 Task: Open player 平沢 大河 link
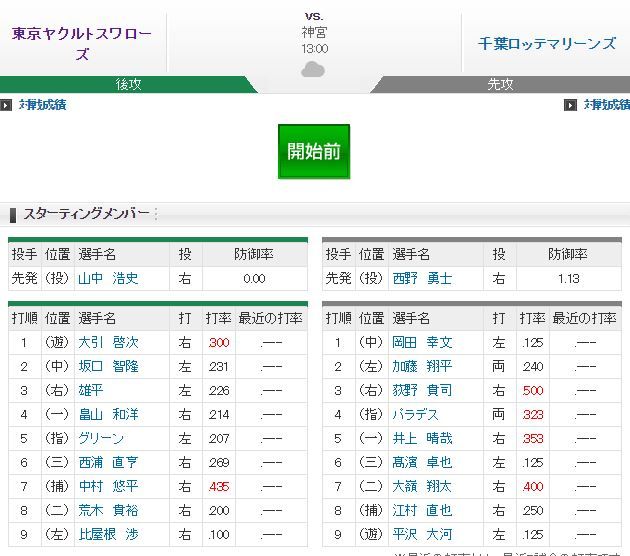point(422,534)
